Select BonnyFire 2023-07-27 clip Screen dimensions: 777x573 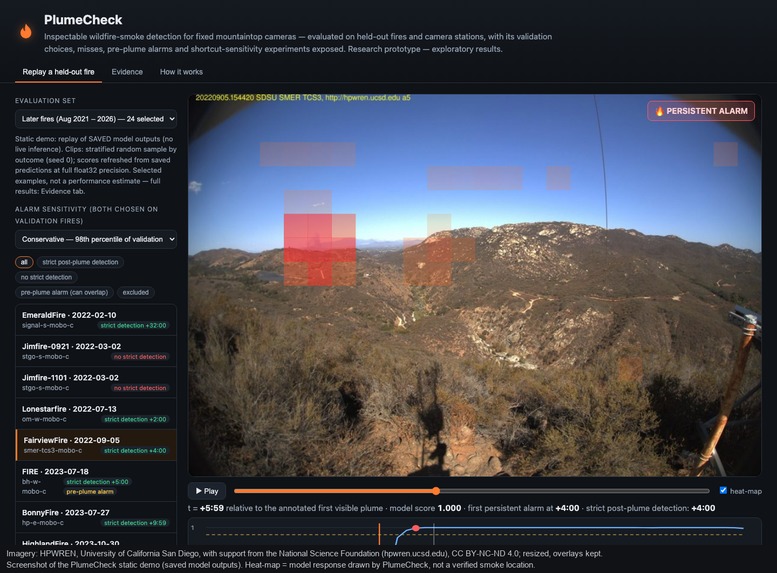(x=96, y=517)
